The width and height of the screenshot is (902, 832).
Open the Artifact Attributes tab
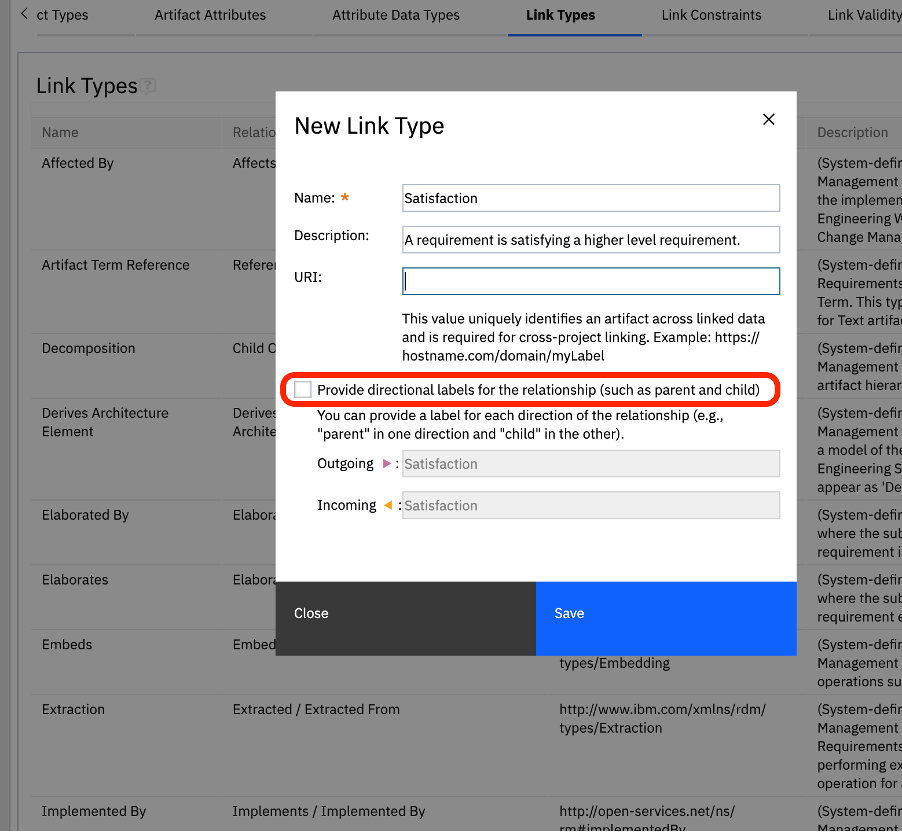tap(209, 15)
